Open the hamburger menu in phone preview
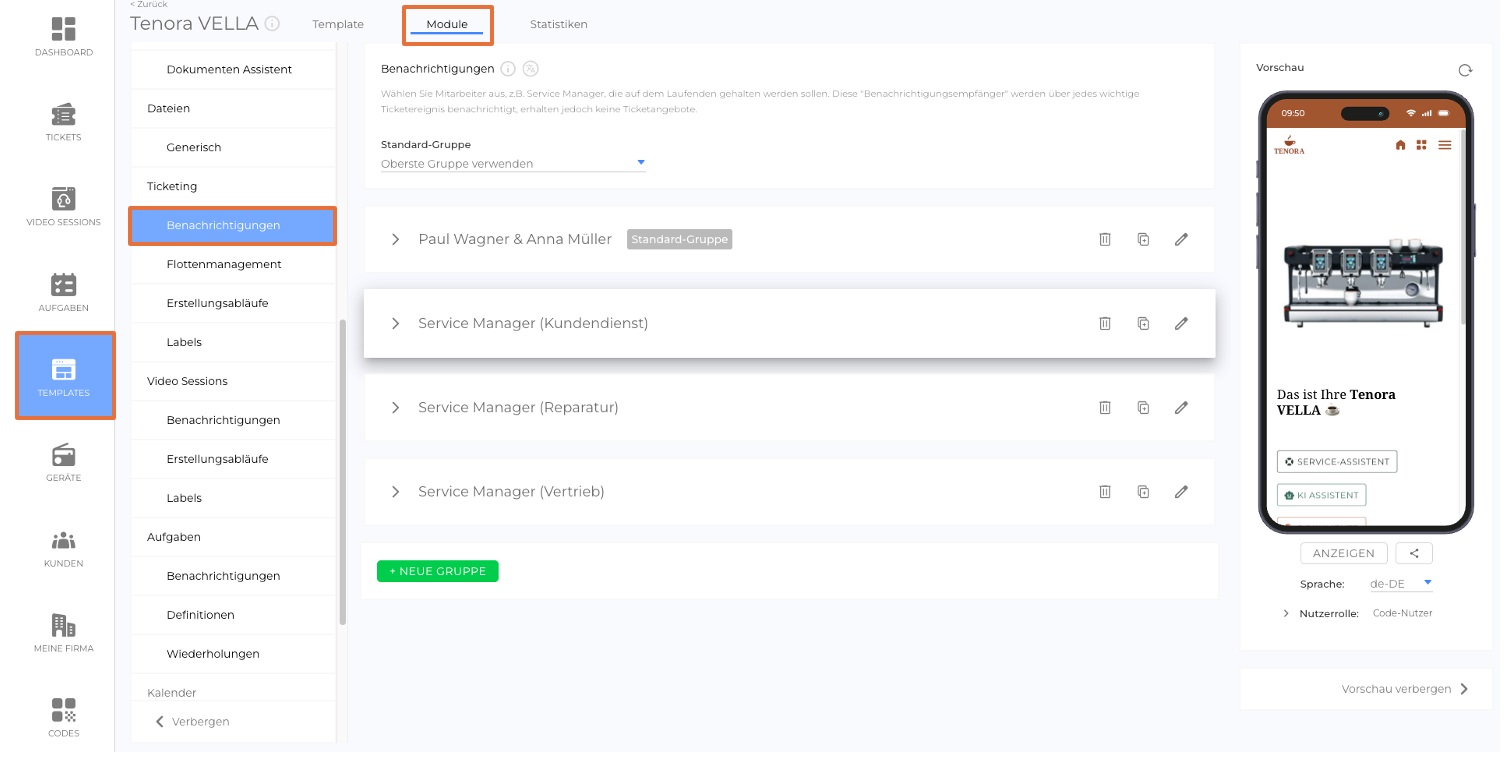Viewport: 1504px width, 760px height. click(x=1444, y=145)
